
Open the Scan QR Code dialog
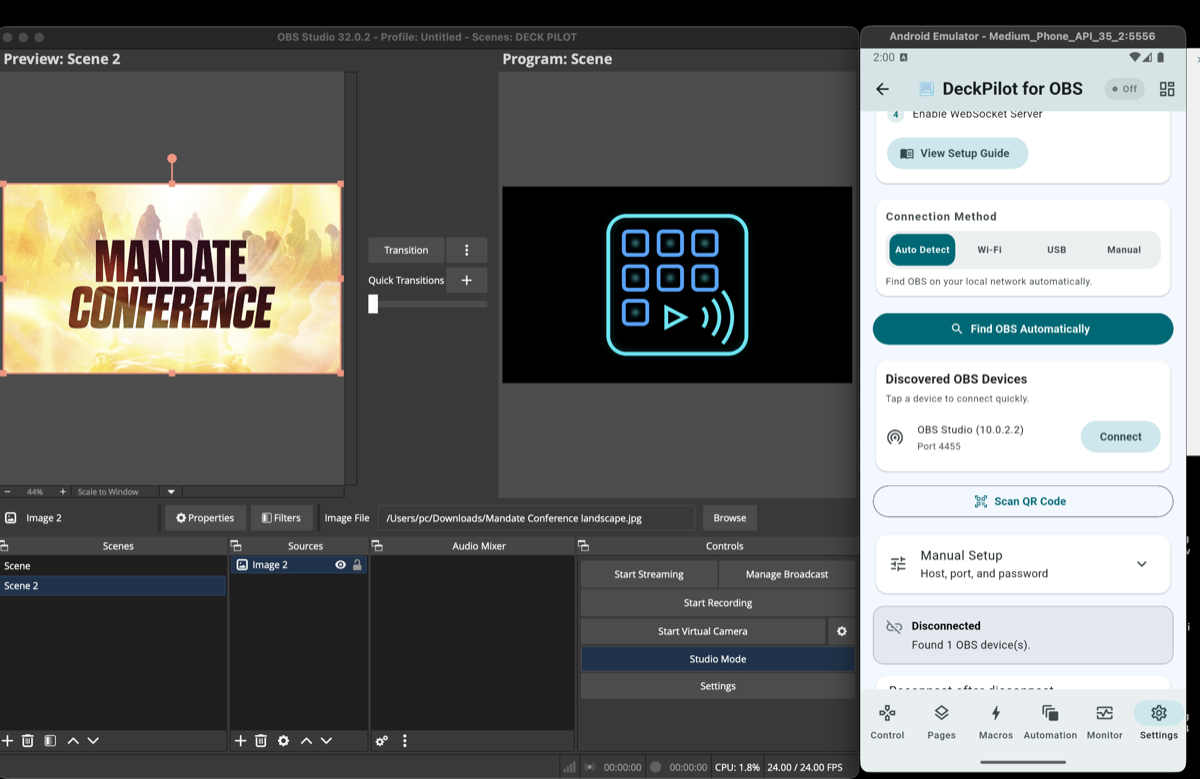coord(1022,500)
